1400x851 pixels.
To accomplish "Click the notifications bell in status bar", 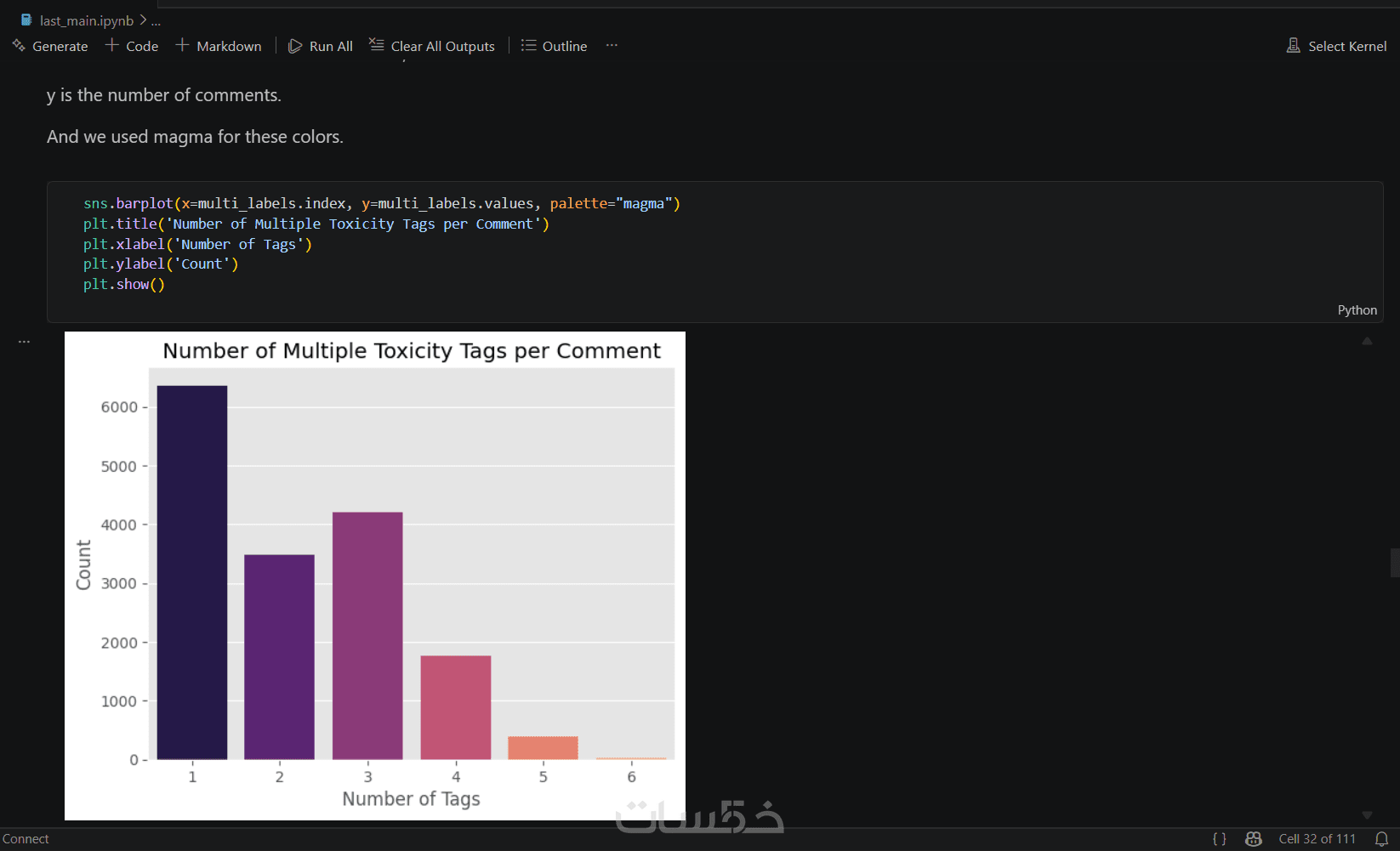I will tap(1381, 839).
